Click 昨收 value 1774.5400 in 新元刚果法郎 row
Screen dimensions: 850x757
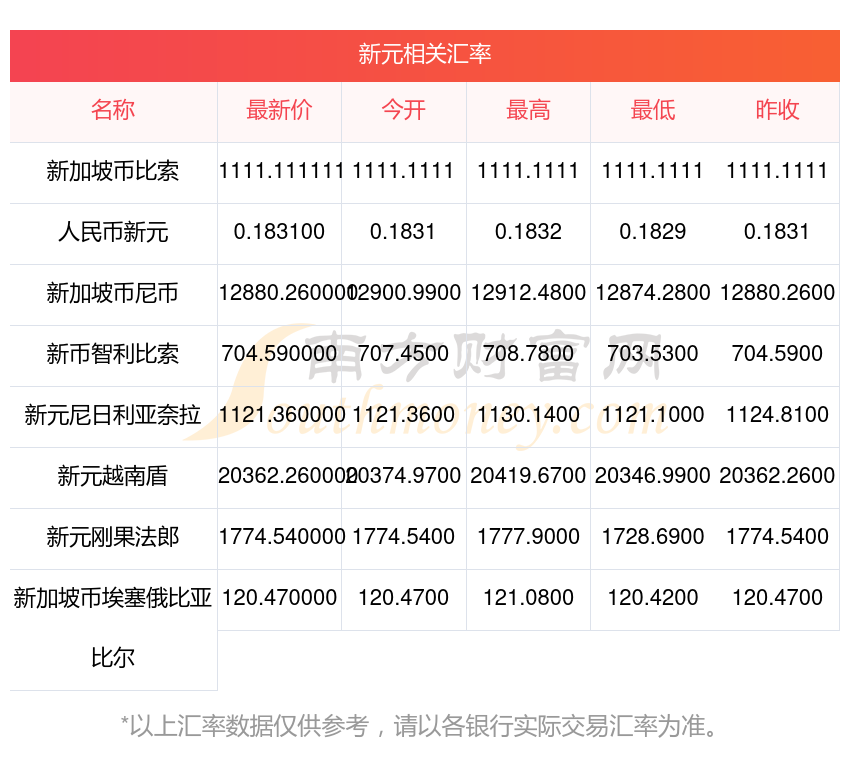777,537
